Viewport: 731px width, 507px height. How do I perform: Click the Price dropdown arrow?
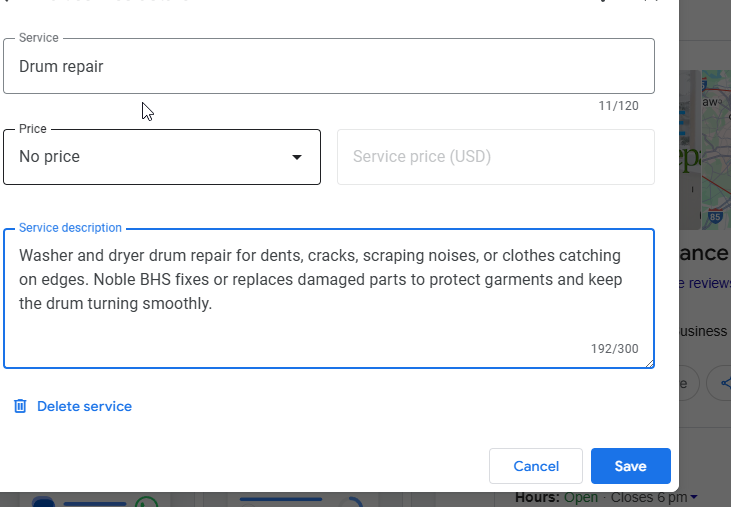coord(296,157)
